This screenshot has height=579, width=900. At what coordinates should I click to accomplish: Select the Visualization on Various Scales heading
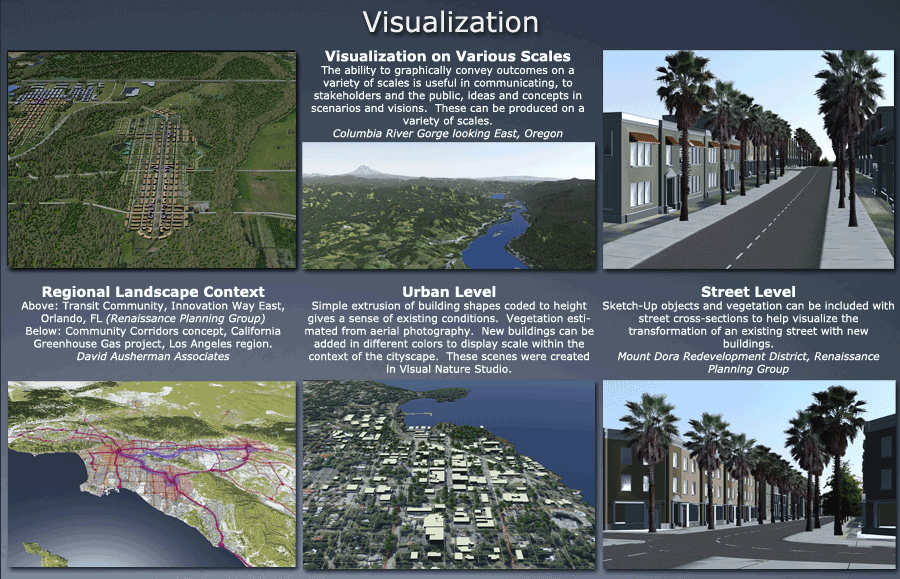[x=448, y=56]
